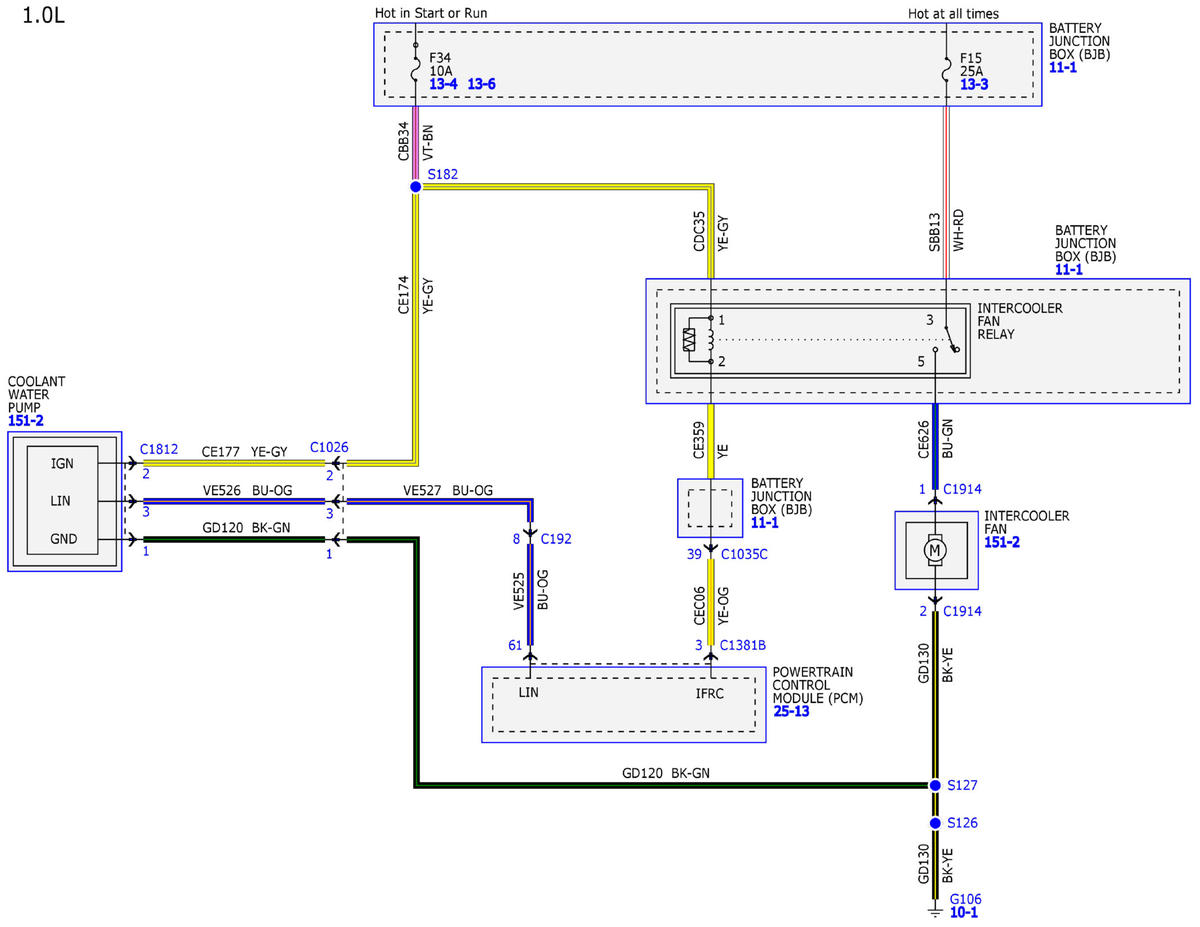Open the 25-13 Powertrain Control Module link
The width and height of the screenshot is (1200, 927).
coord(792,711)
